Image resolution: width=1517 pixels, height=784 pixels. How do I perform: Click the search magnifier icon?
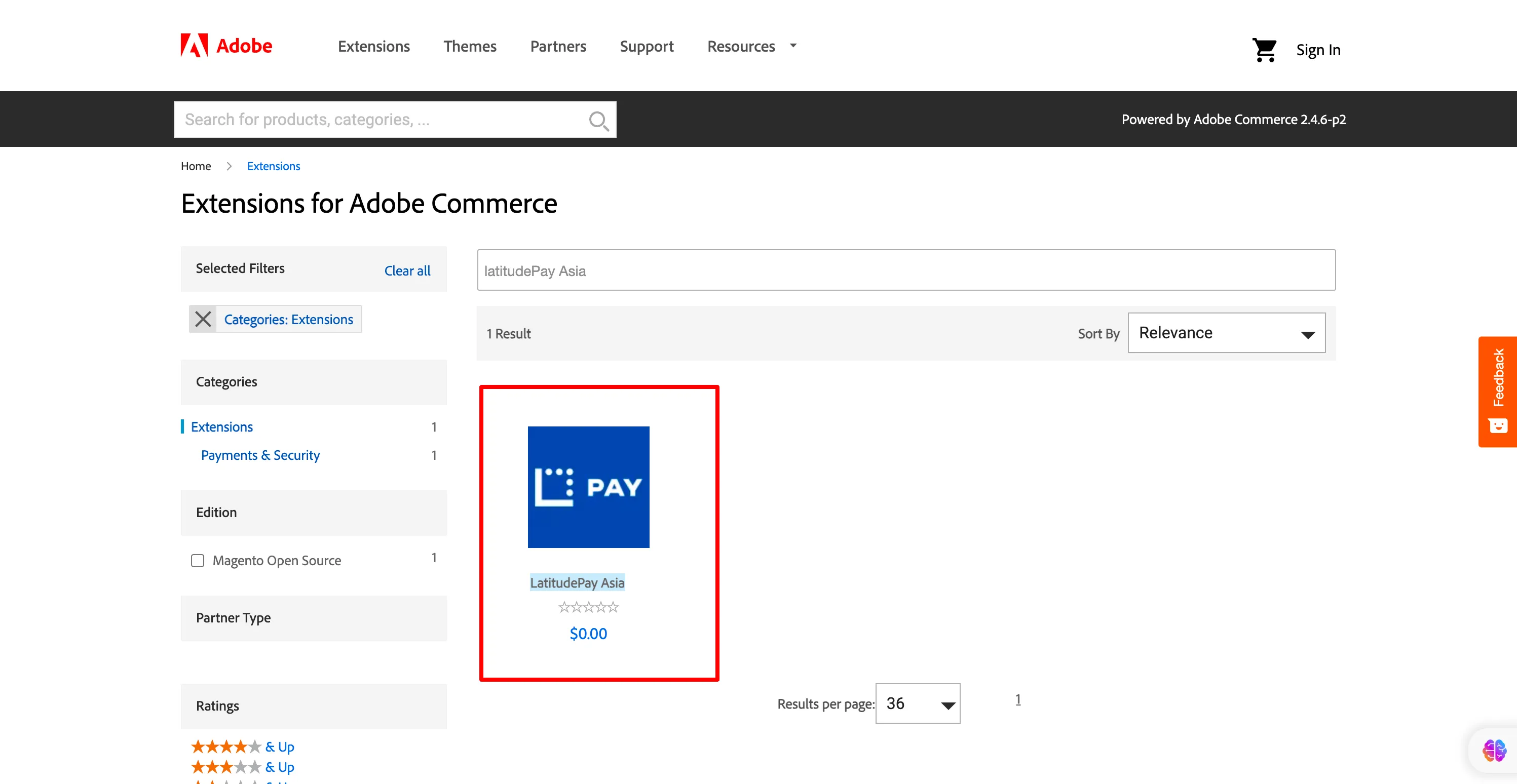tap(598, 121)
